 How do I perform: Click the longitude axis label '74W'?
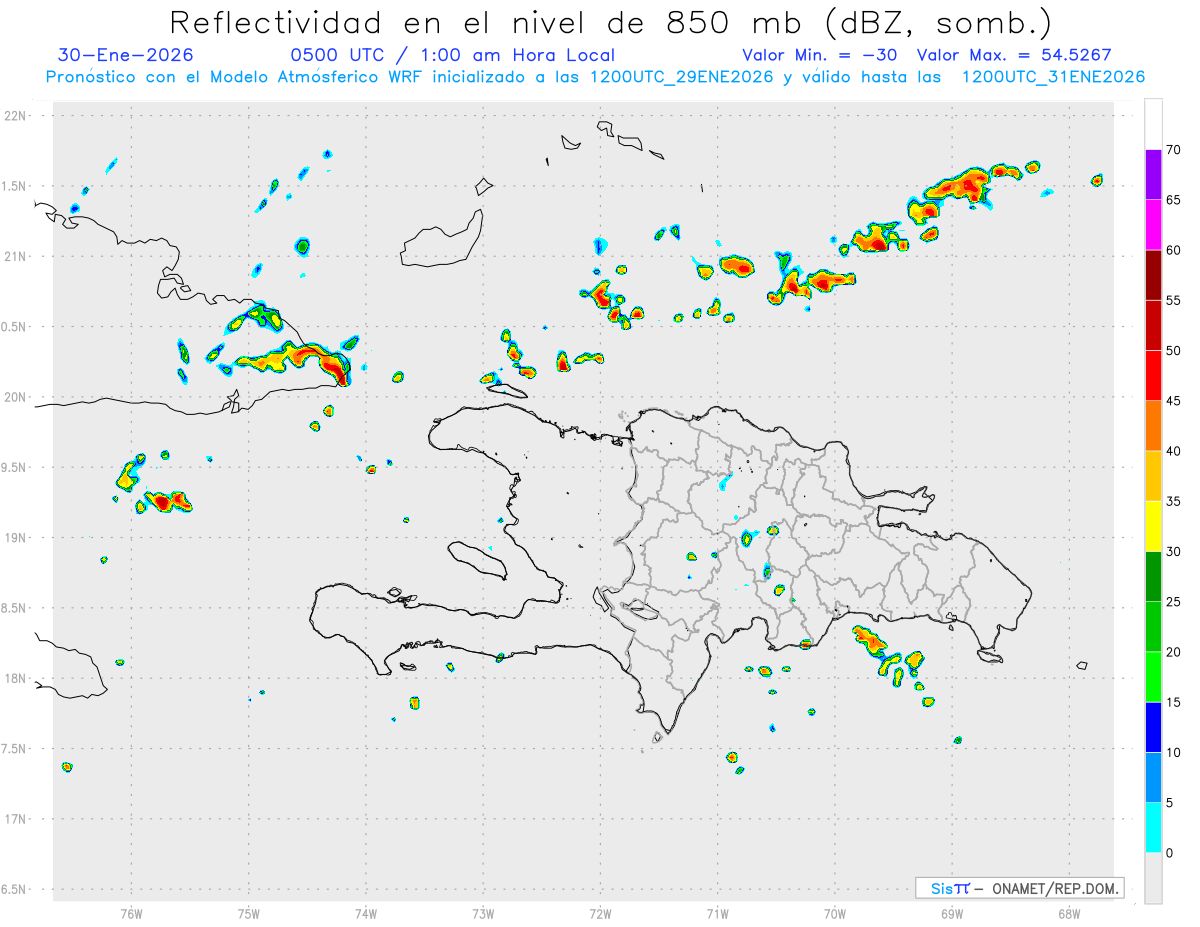coord(366,913)
